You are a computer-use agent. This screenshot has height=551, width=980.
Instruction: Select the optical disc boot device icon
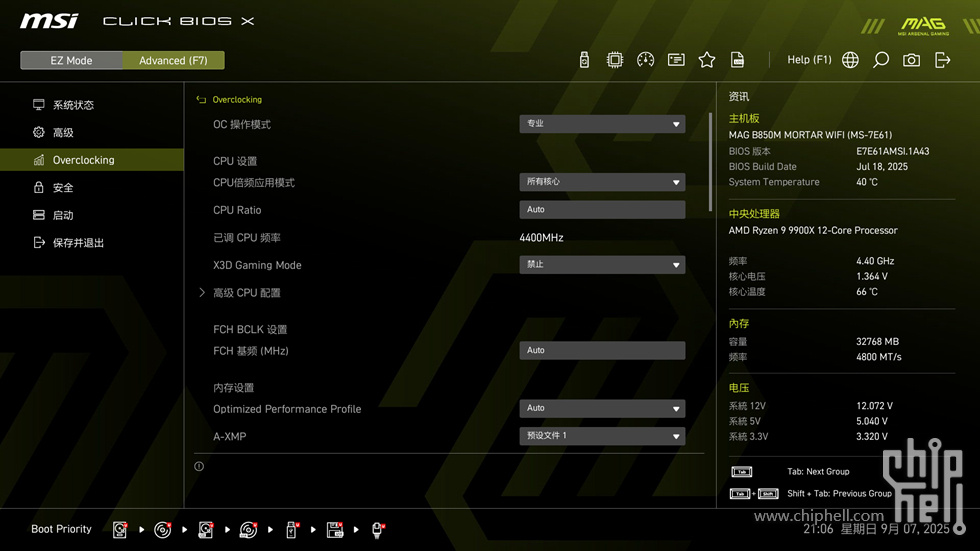point(162,530)
